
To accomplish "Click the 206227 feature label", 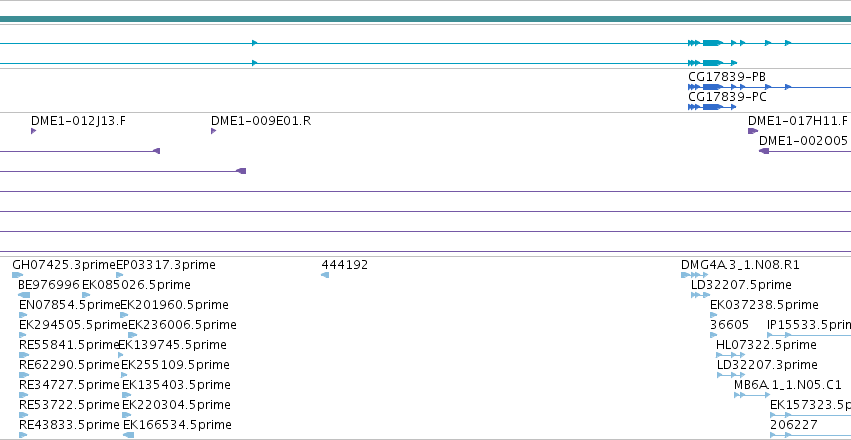I will 793,425.
